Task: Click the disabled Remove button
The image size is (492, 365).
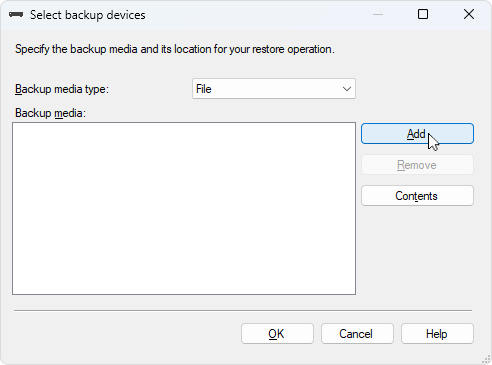Action: (417, 165)
